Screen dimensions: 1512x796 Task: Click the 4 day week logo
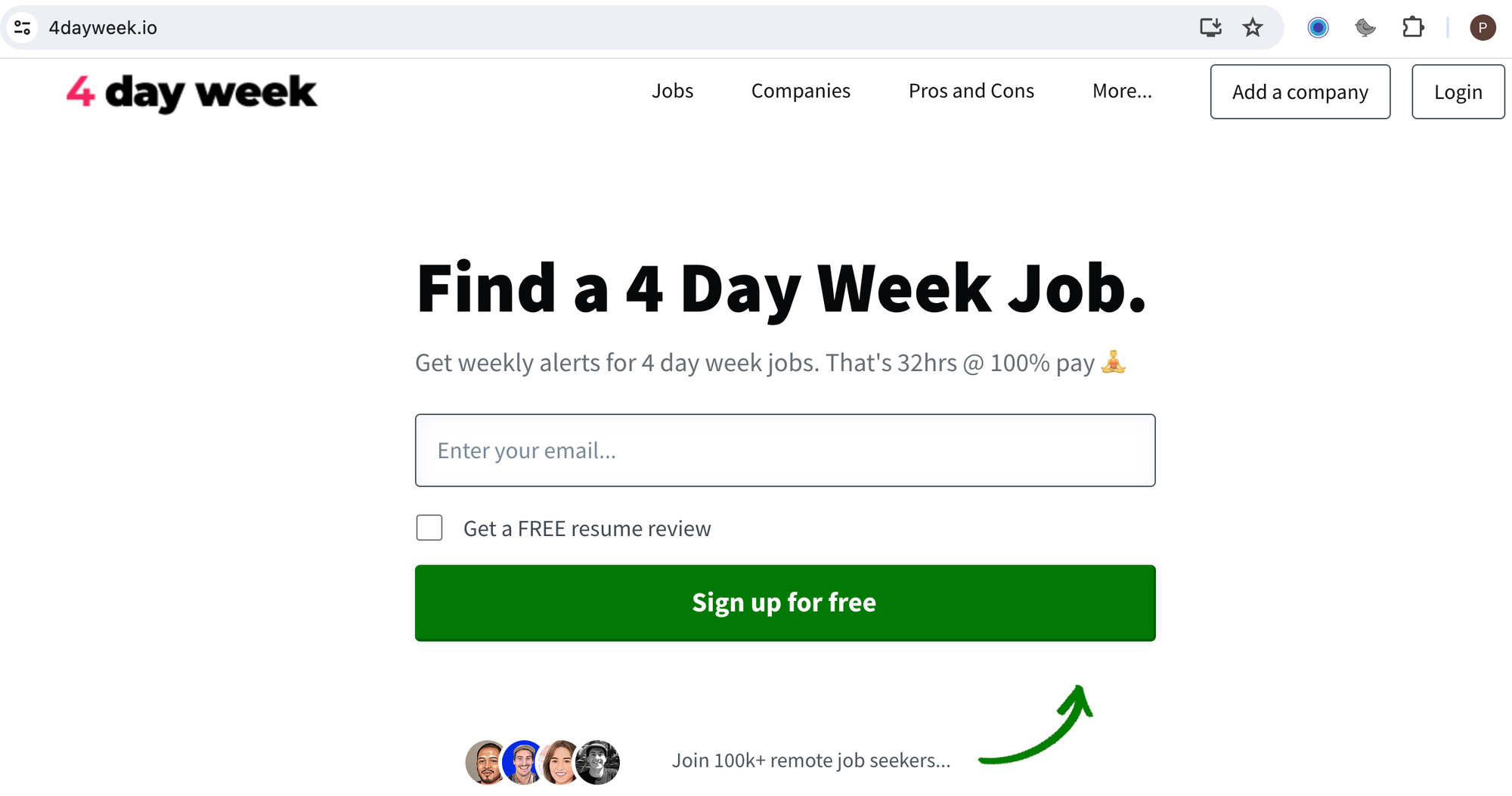pos(191,92)
